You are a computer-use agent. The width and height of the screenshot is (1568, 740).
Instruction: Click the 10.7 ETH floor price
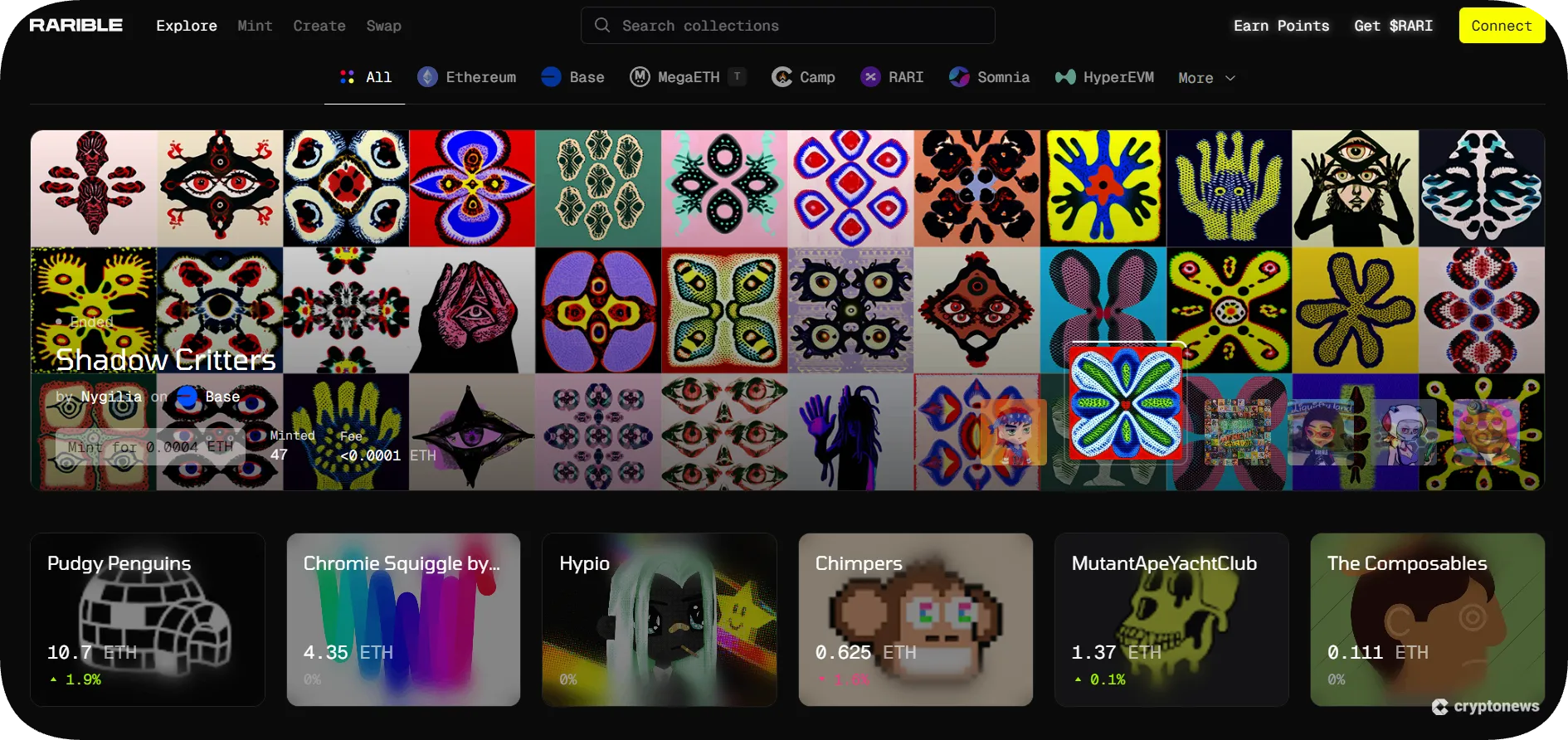tap(92, 653)
